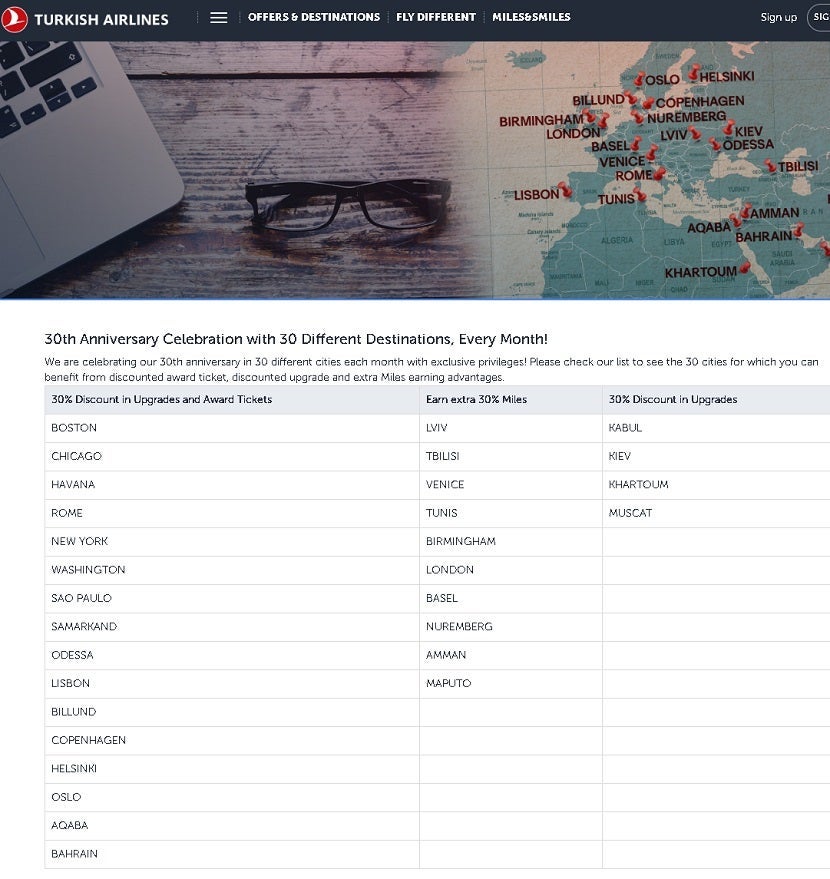This screenshot has width=830, height=879.
Task: Click the Sign up link
Action: pyautogui.click(x=778, y=18)
